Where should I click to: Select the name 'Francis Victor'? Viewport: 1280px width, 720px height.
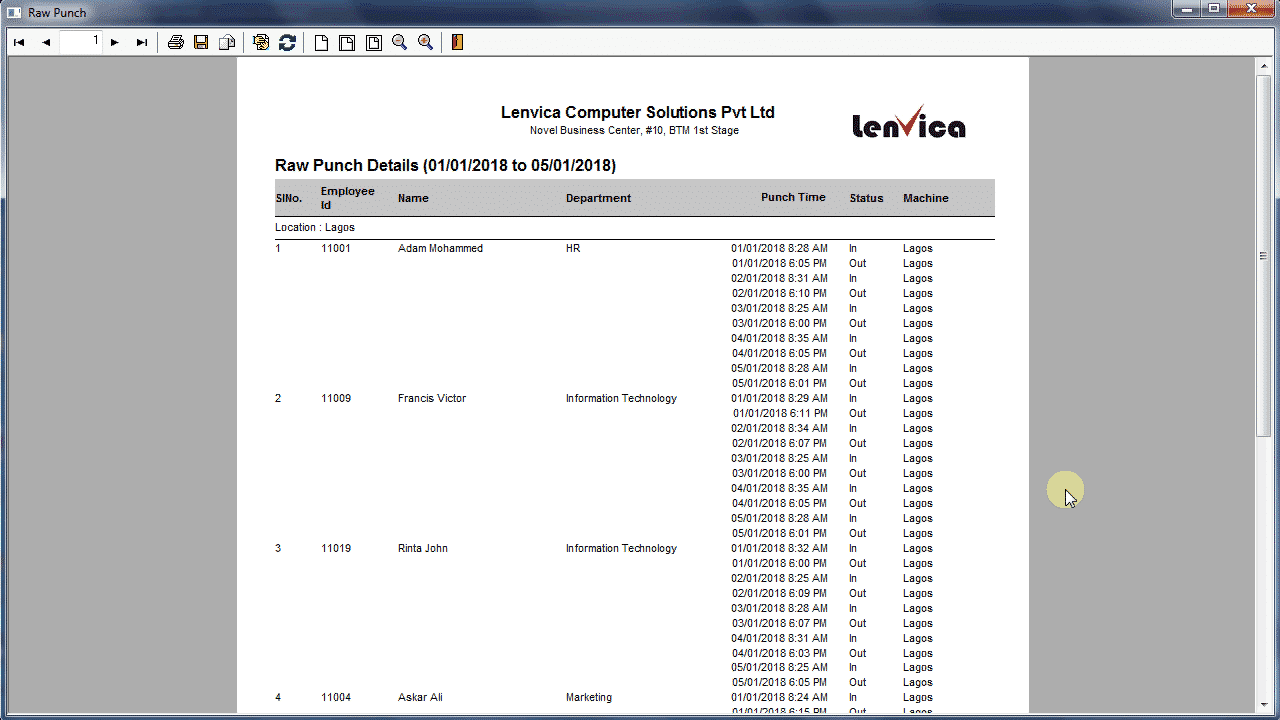[x=432, y=398]
